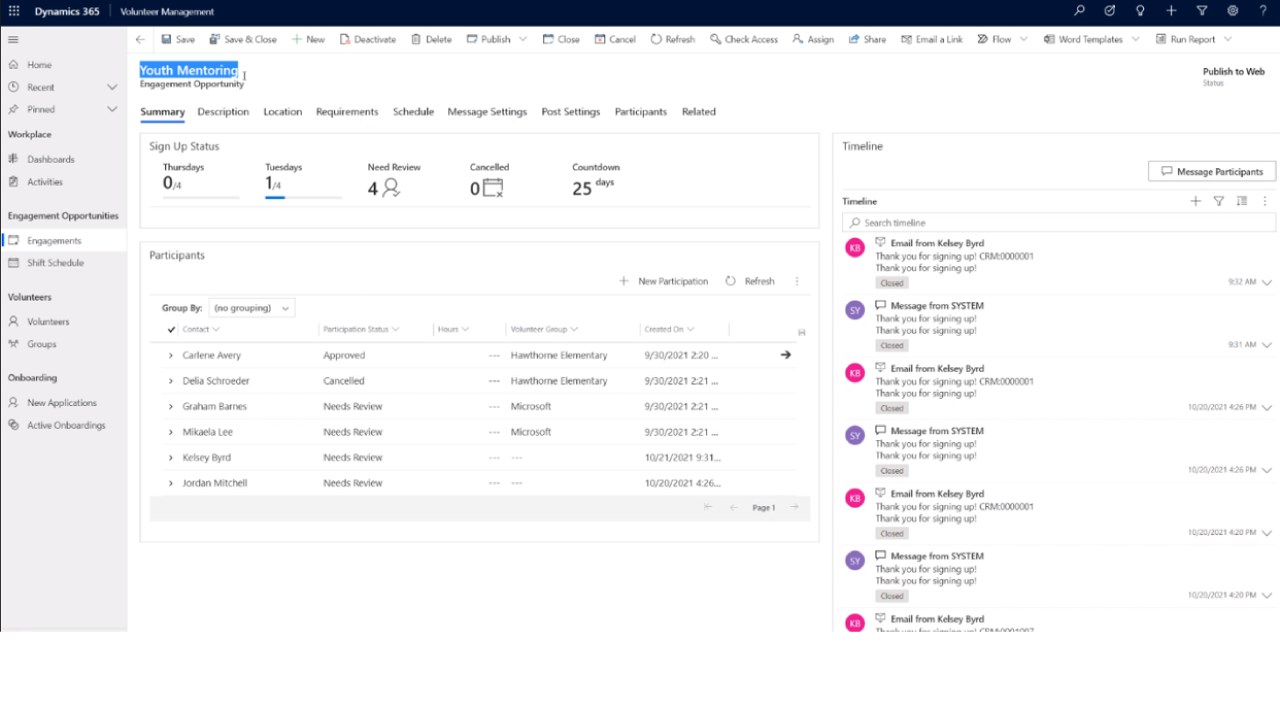Image resolution: width=1280 pixels, height=720 pixels.
Task: Expand the Delia Schroeder row
Action: pos(170,381)
